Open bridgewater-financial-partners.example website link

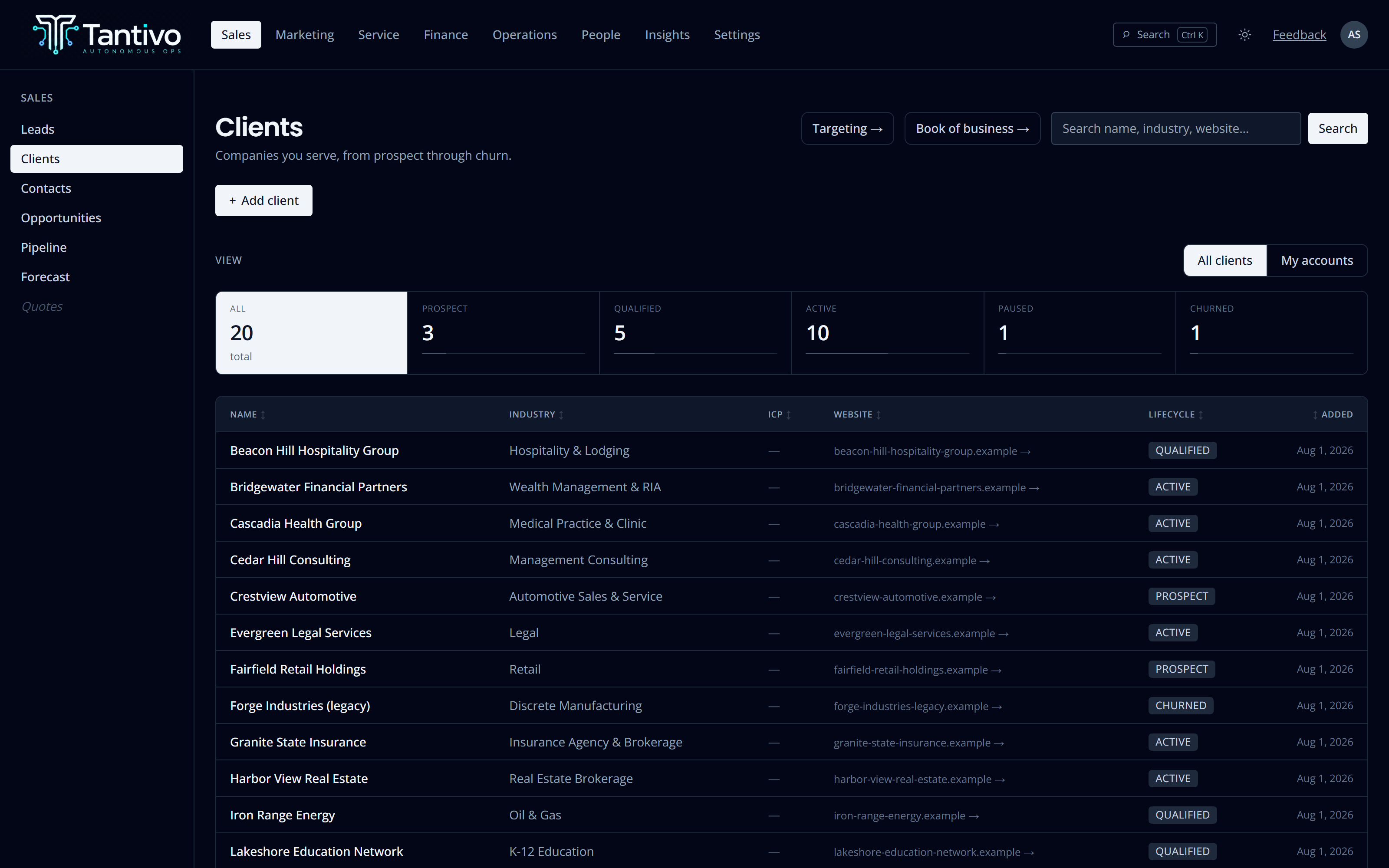(936, 487)
